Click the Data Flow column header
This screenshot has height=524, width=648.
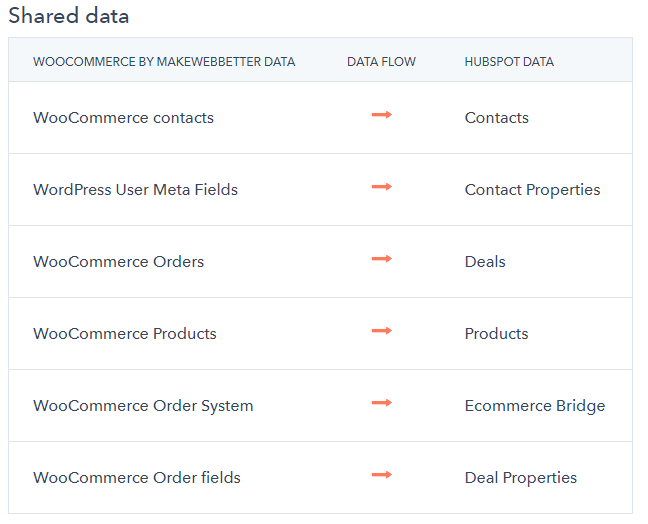click(x=381, y=62)
